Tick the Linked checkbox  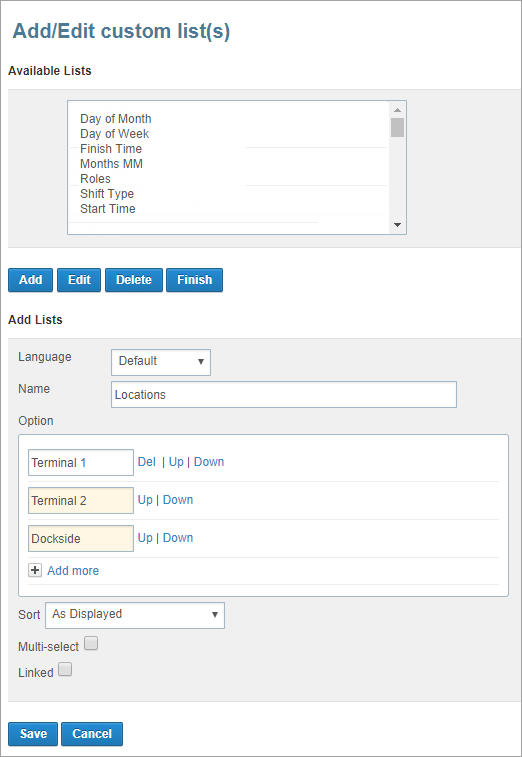pyautogui.click(x=65, y=670)
